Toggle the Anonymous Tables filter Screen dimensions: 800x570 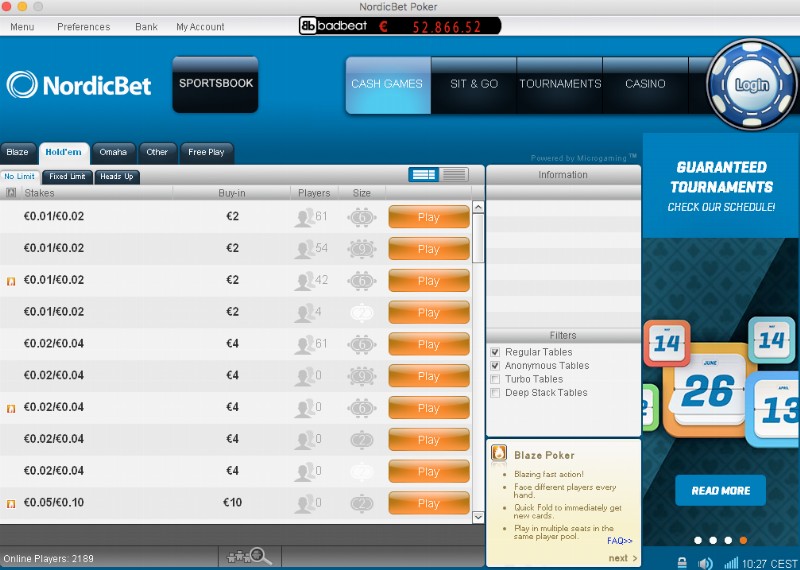coord(495,366)
